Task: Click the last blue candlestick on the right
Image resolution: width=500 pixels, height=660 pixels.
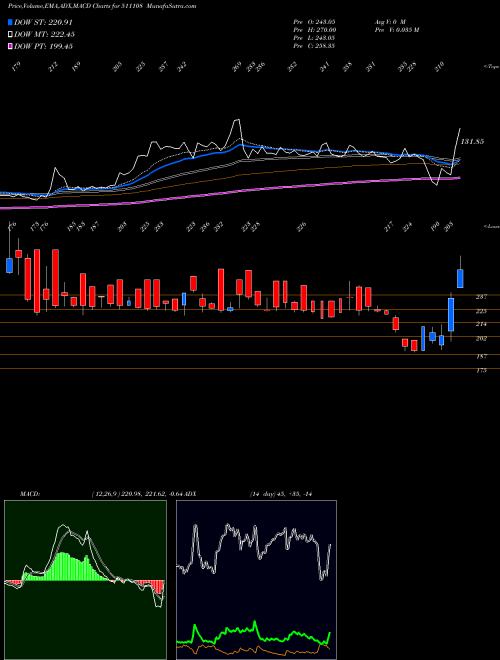Action: [460, 278]
